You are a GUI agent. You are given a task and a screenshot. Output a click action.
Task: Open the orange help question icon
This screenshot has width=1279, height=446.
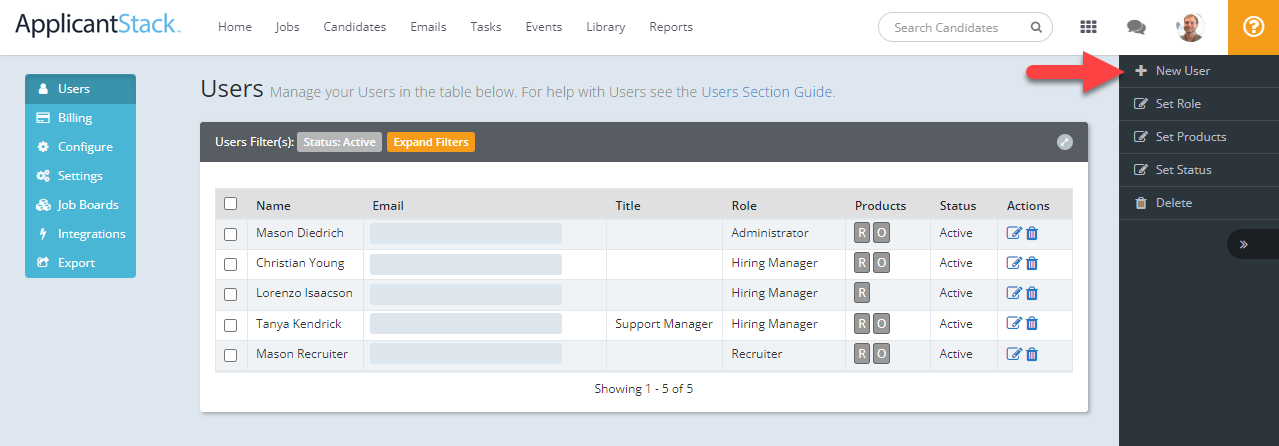(1253, 27)
